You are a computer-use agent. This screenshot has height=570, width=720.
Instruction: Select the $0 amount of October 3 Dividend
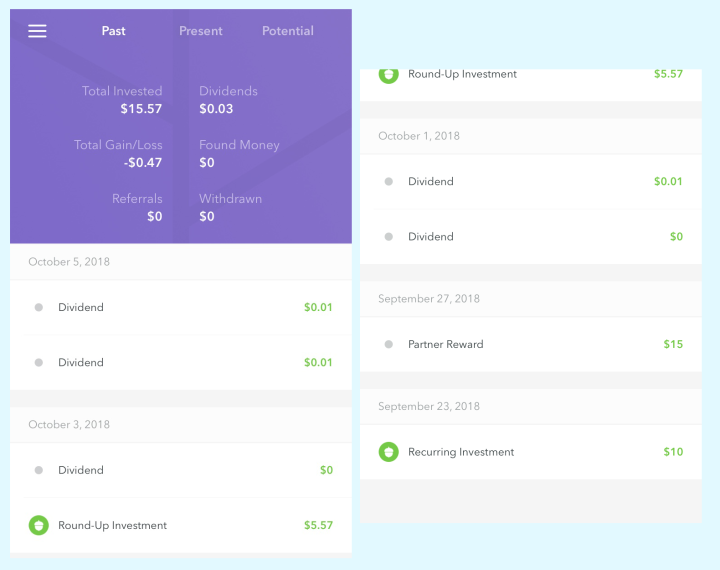[x=326, y=470]
